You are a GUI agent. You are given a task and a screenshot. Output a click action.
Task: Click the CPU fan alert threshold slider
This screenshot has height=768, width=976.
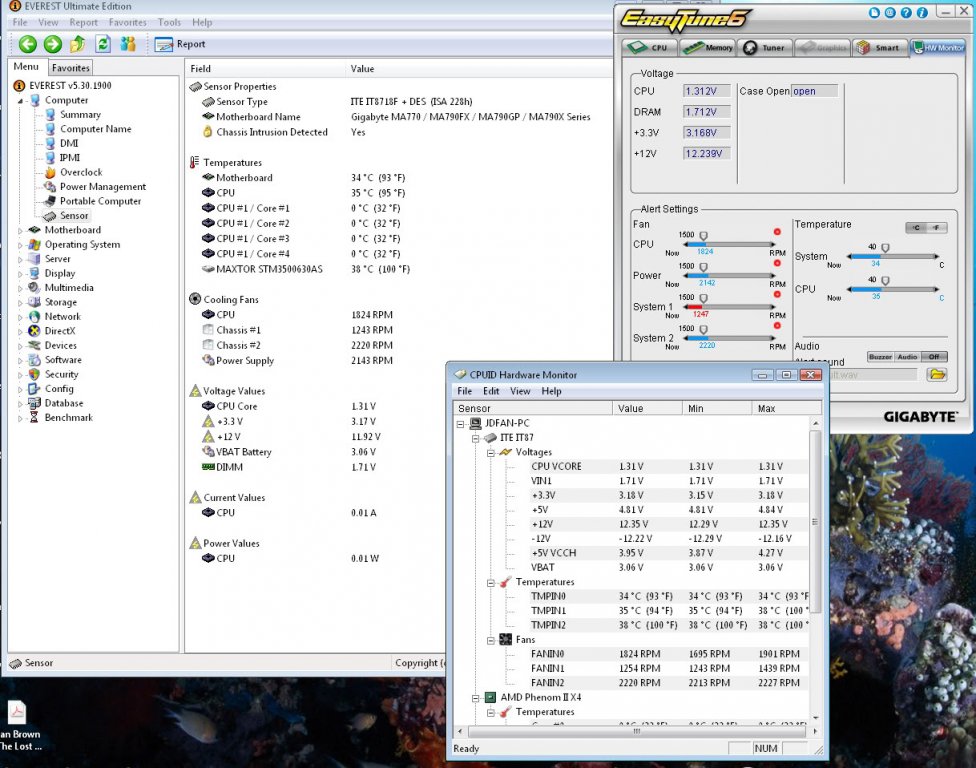(x=703, y=236)
